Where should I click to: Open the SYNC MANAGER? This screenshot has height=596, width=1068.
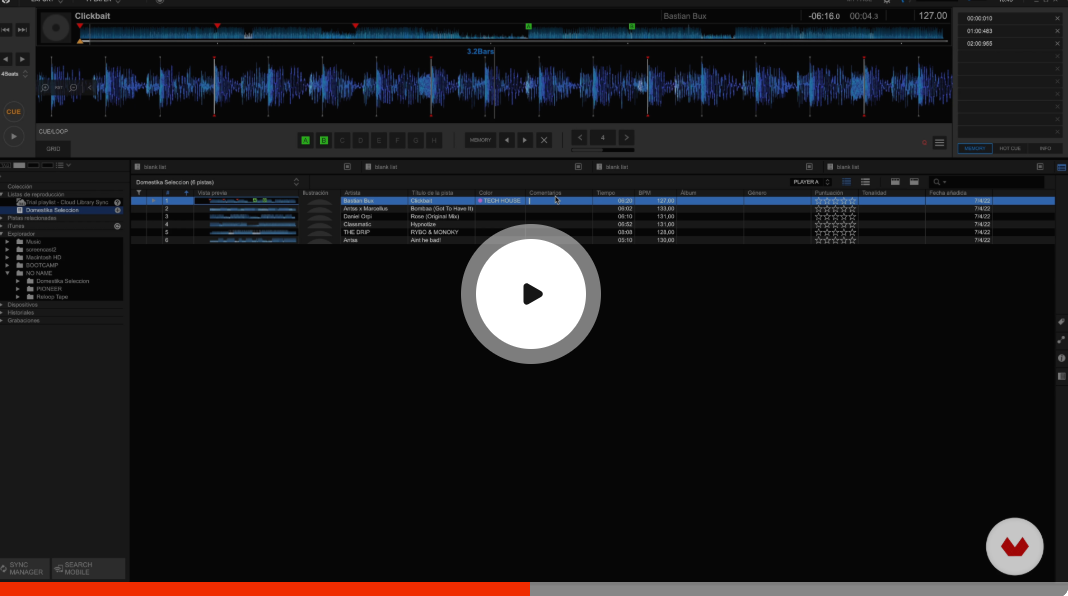[25, 568]
